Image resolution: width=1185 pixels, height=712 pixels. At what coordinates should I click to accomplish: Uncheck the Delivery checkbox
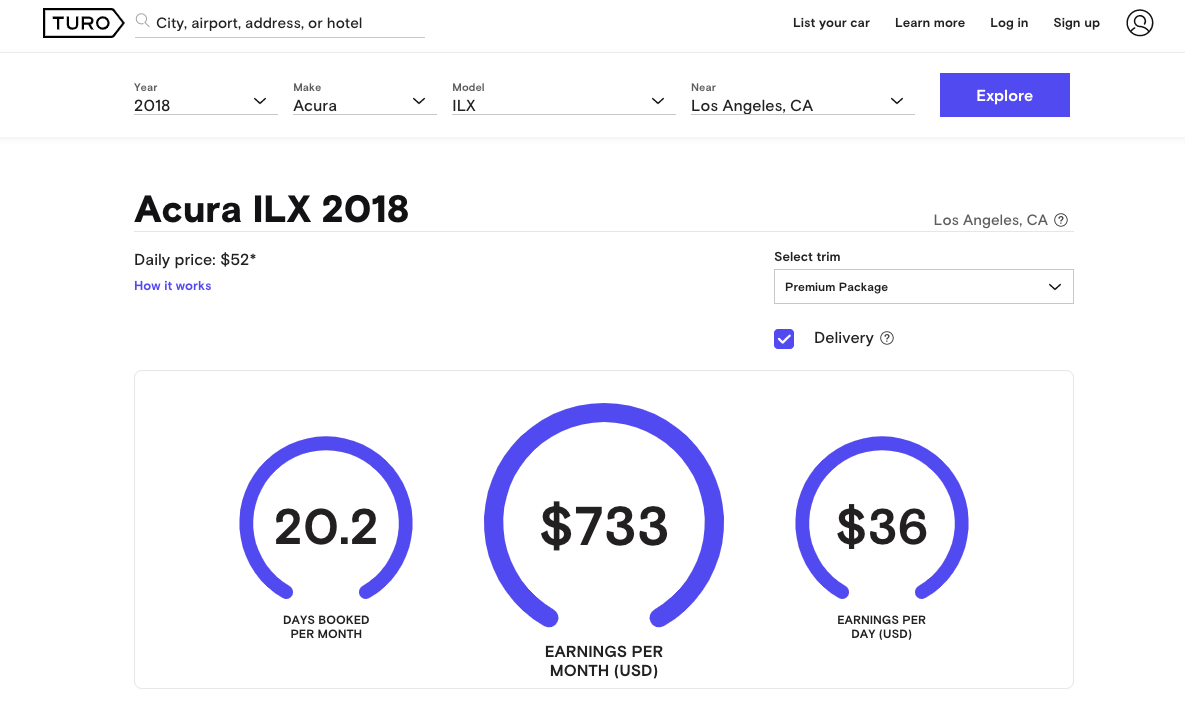(784, 339)
